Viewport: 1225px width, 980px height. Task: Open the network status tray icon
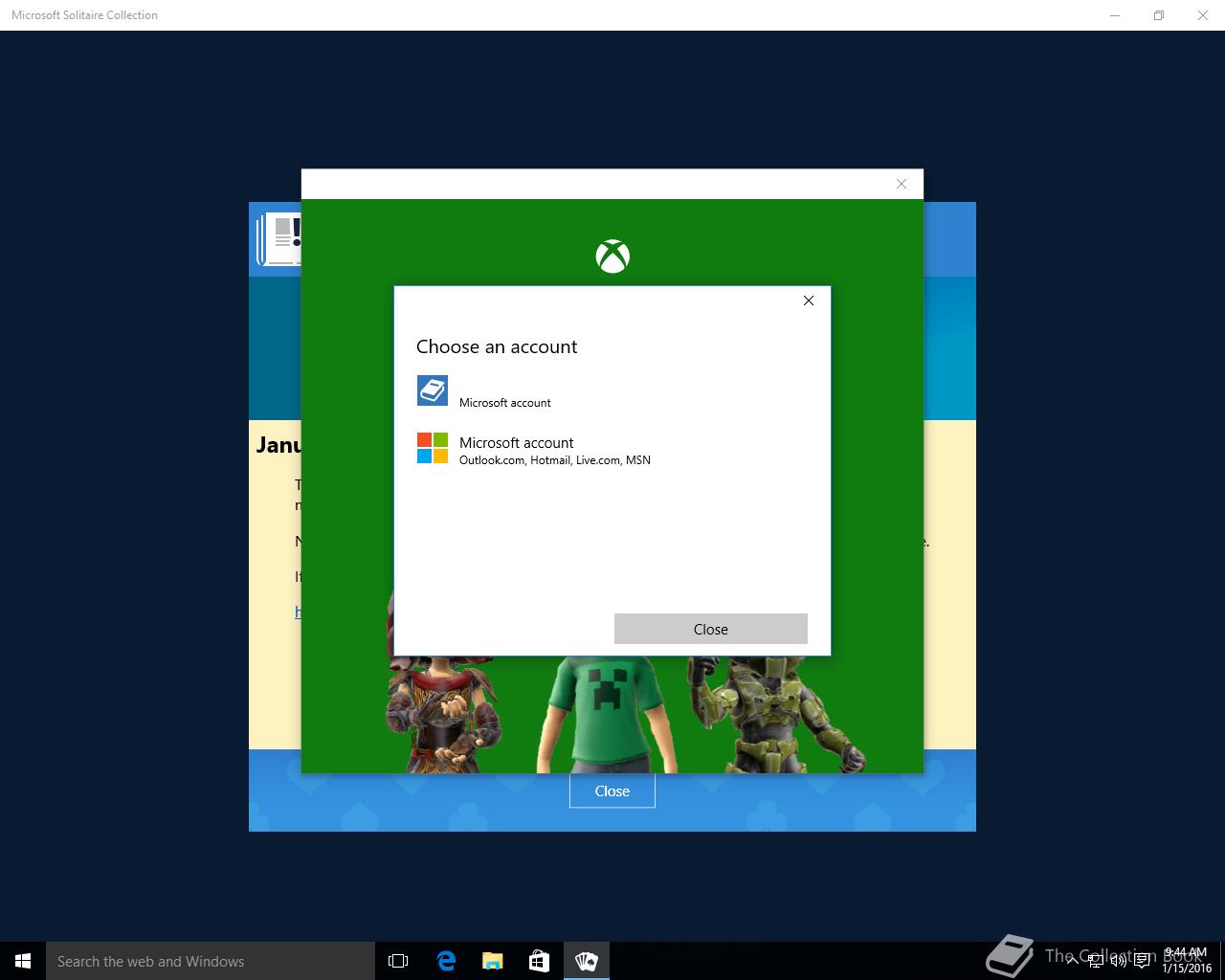tap(1095, 961)
